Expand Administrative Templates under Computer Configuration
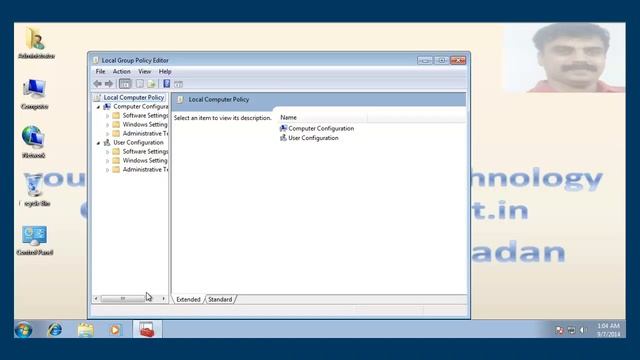The width and height of the screenshot is (640, 360). pos(107,134)
